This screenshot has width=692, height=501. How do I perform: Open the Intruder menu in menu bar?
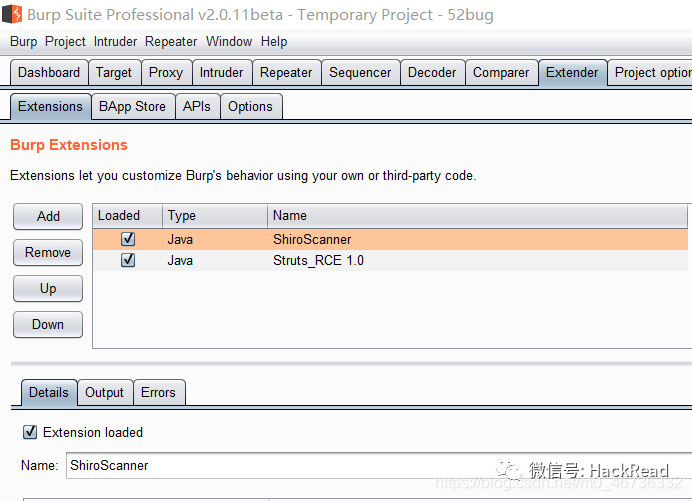pyautogui.click(x=115, y=41)
